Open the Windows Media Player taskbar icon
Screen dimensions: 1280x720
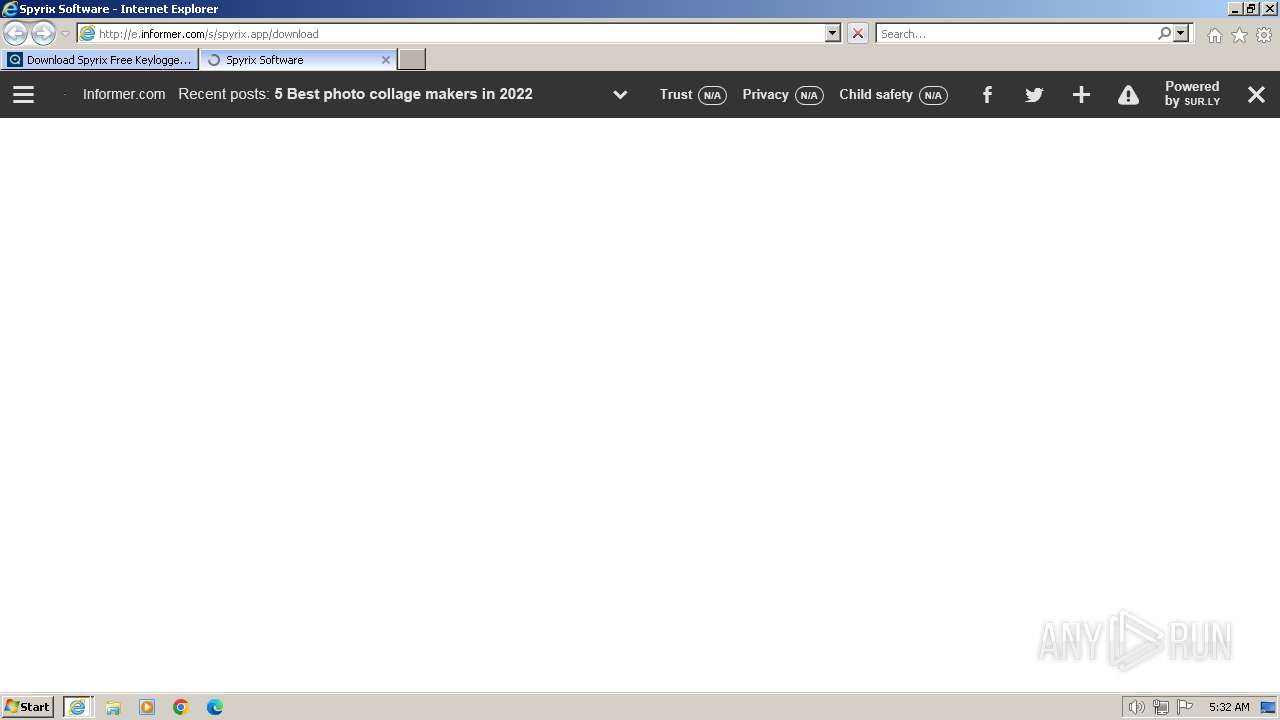tap(147, 707)
